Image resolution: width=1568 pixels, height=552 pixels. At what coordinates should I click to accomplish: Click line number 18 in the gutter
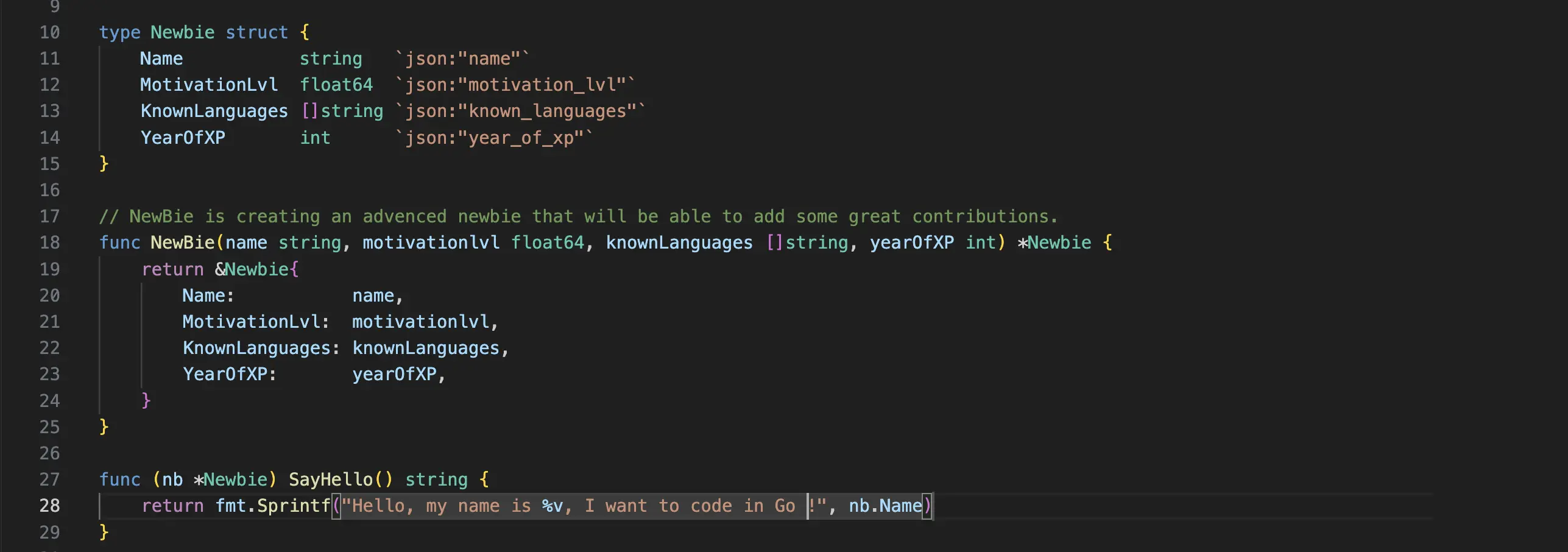point(49,242)
